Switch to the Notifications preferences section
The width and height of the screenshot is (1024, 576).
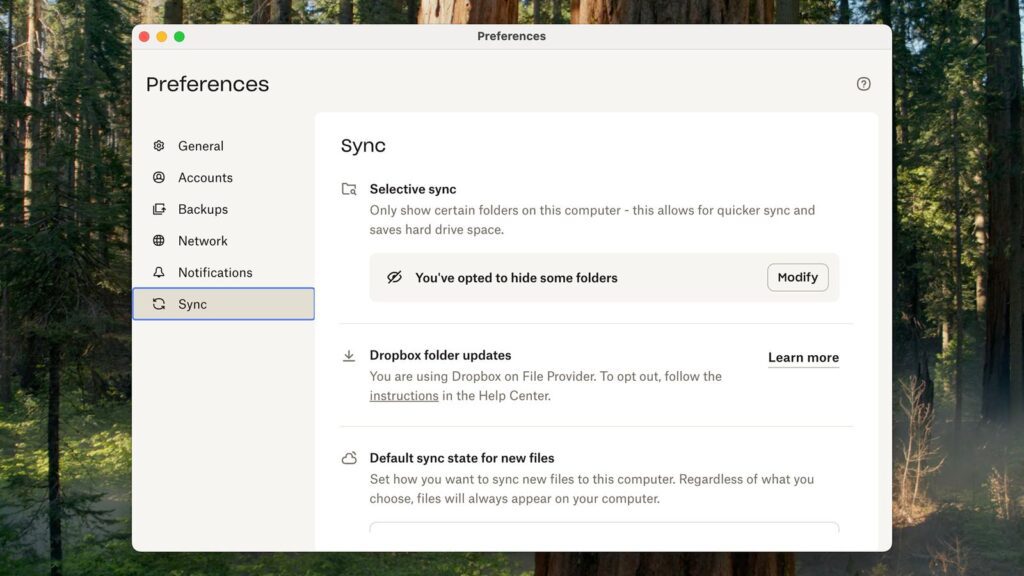pos(214,272)
